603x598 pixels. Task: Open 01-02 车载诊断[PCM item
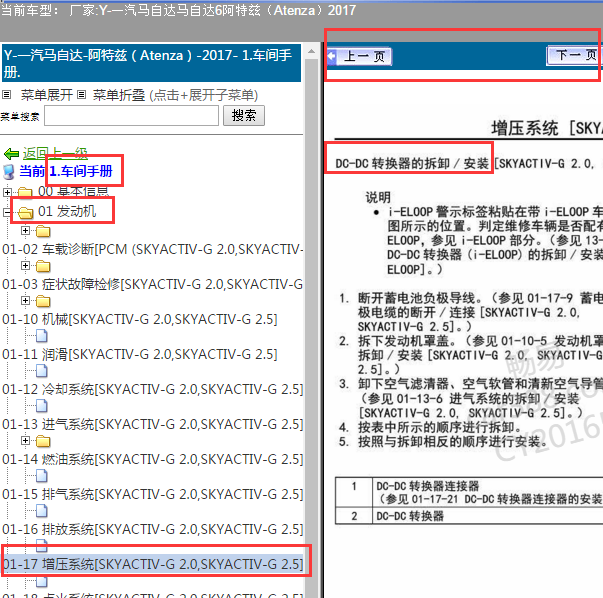152,250
